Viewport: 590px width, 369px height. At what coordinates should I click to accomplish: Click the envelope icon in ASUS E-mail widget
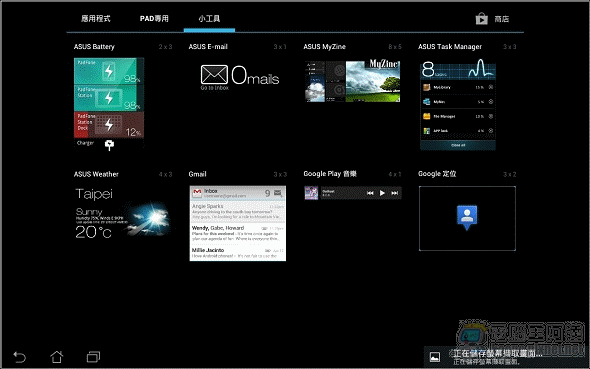(214, 74)
